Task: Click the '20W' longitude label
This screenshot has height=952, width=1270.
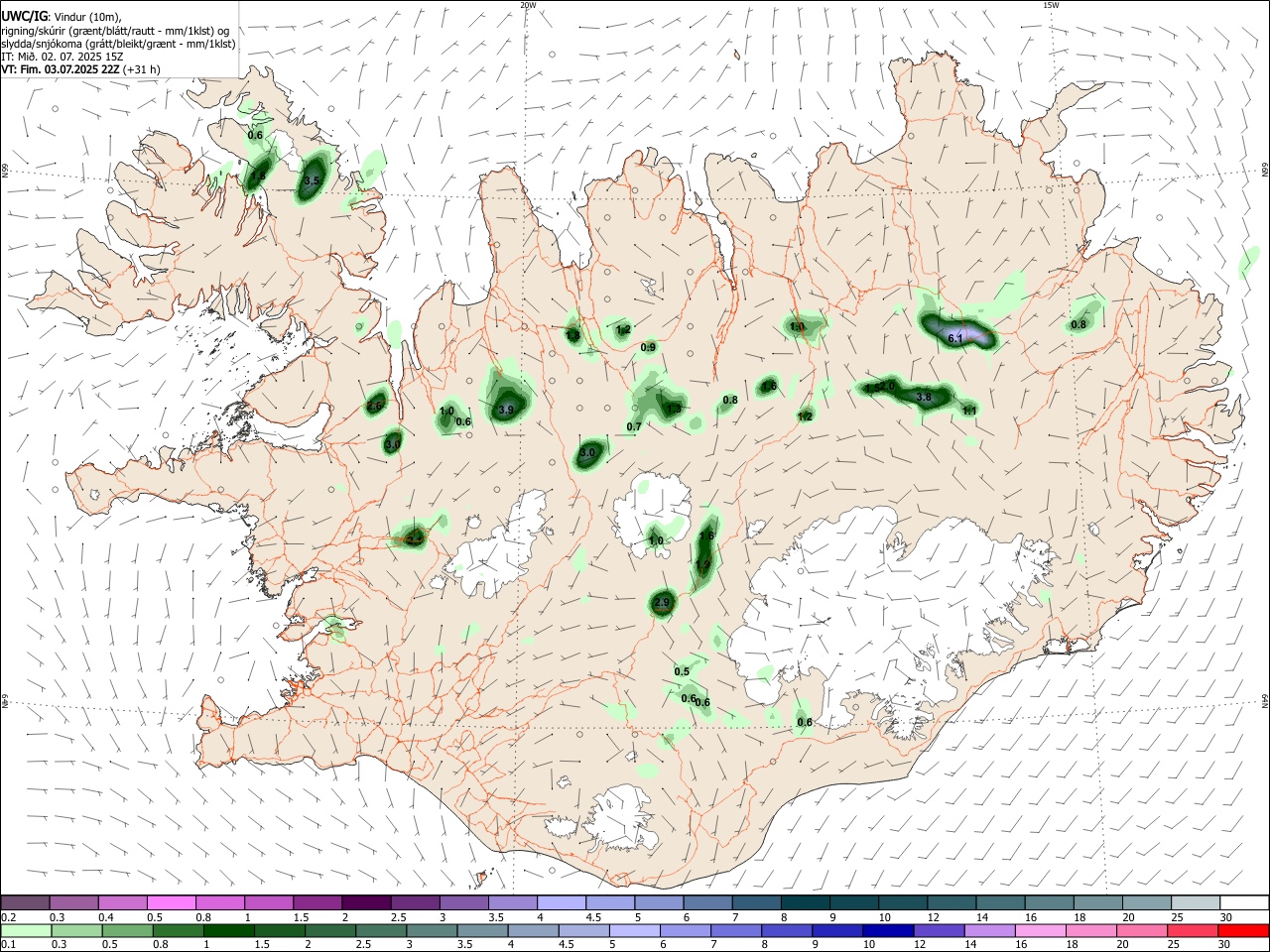Action: pyautogui.click(x=528, y=5)
